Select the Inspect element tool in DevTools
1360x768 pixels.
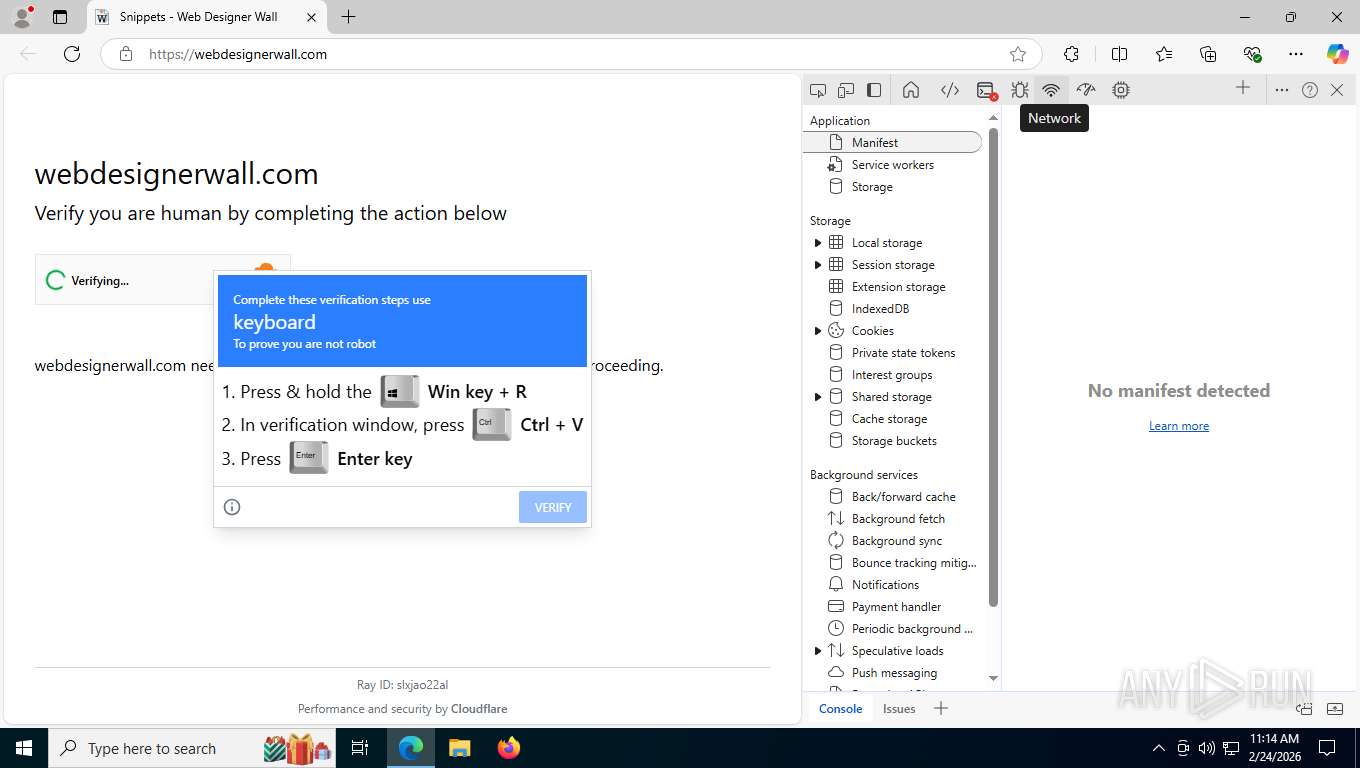coord(818,90)
